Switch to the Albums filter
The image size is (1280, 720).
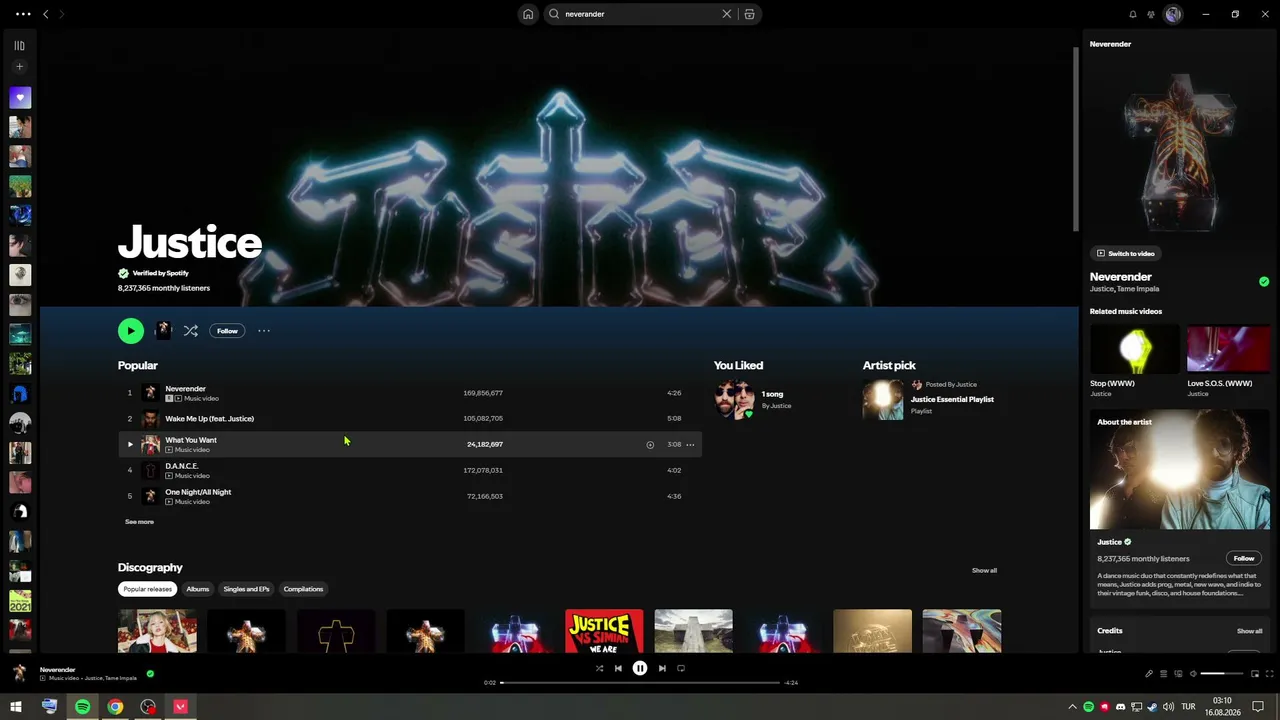pyautogui.click(x=198, y=589)
